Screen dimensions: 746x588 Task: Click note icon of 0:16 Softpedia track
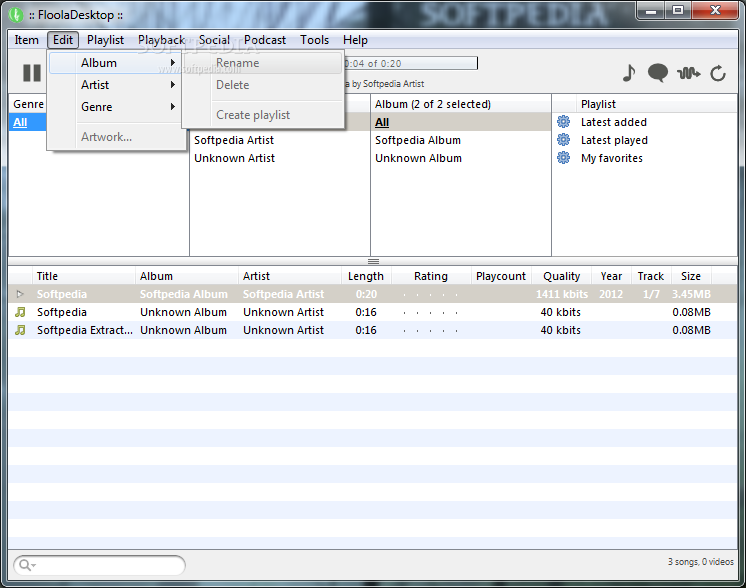pyautogui.click(x=20, y=312)
